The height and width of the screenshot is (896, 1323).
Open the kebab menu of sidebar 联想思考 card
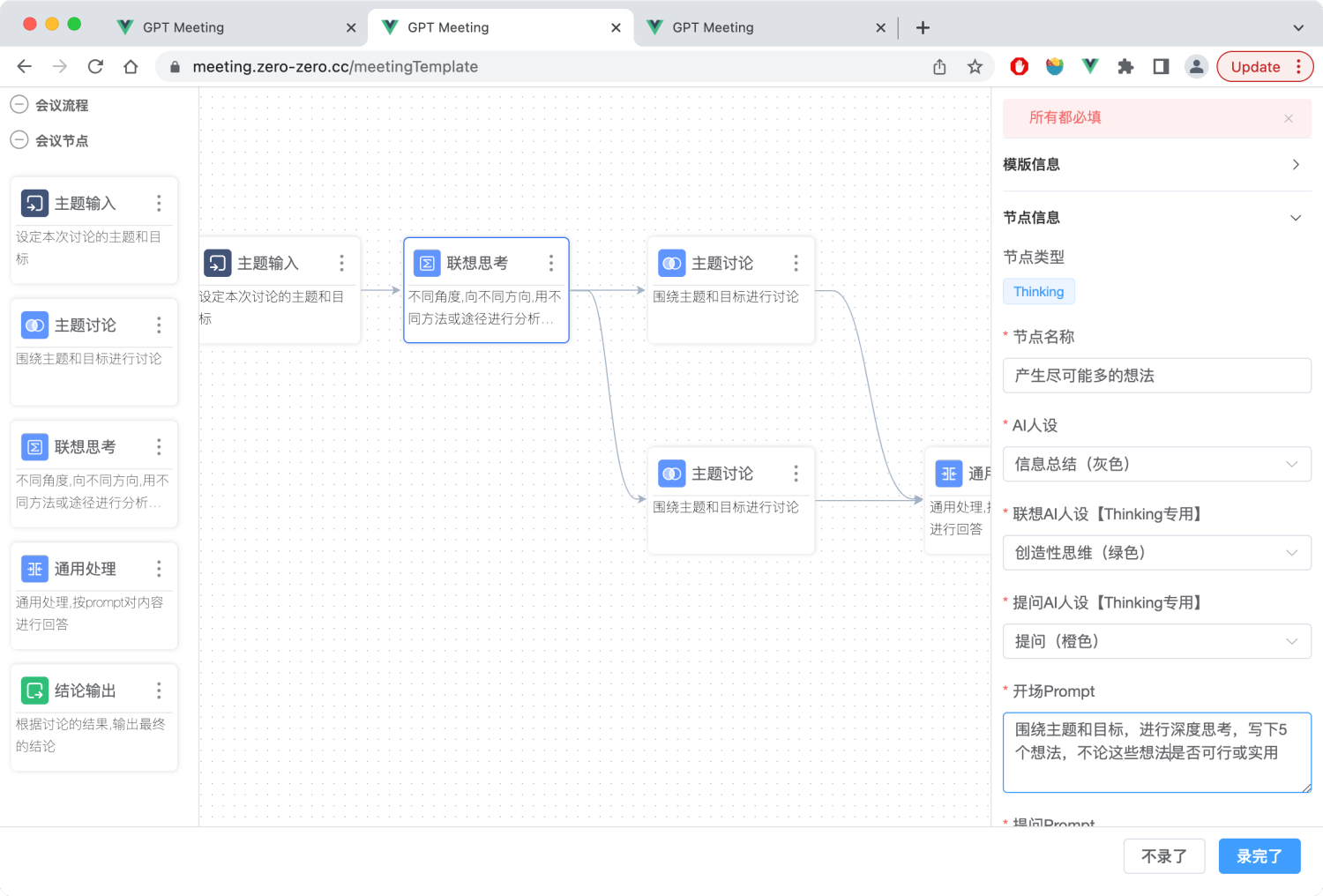coord(159,447)
